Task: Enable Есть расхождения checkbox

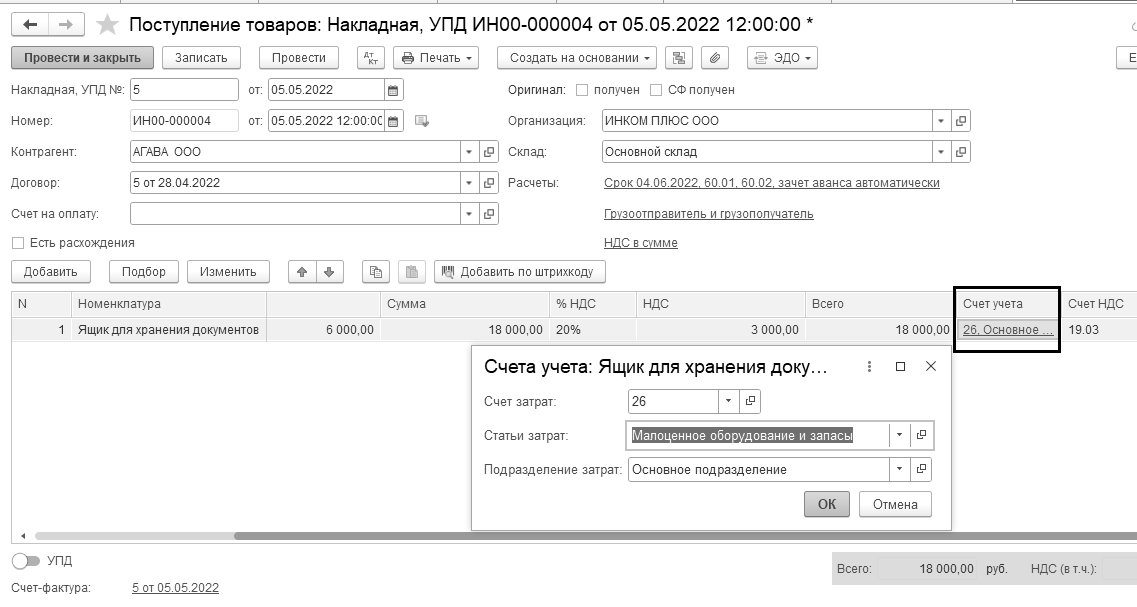Action: pyautogui.click(x=18, y=243)
